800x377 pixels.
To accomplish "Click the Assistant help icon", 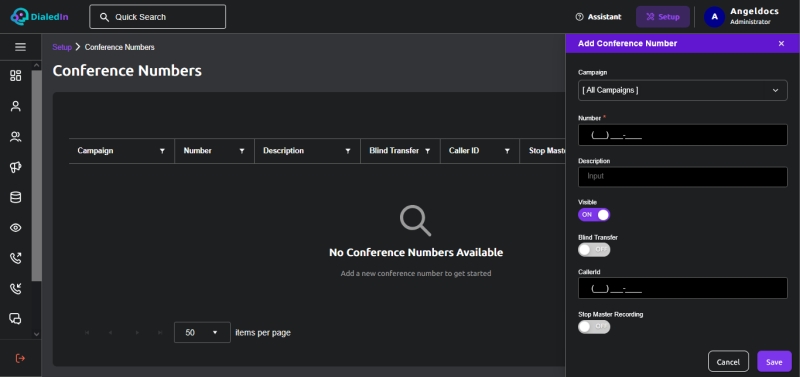I will tap(579, 17).
